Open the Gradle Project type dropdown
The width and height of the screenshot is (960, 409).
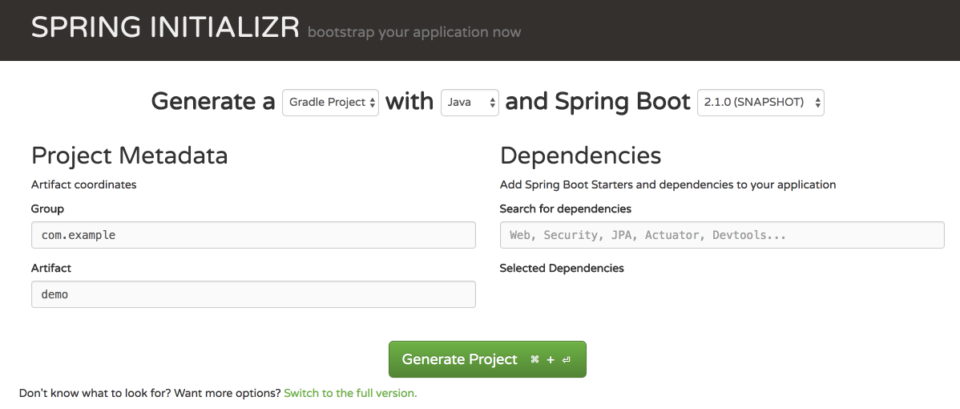click(330, 102)
